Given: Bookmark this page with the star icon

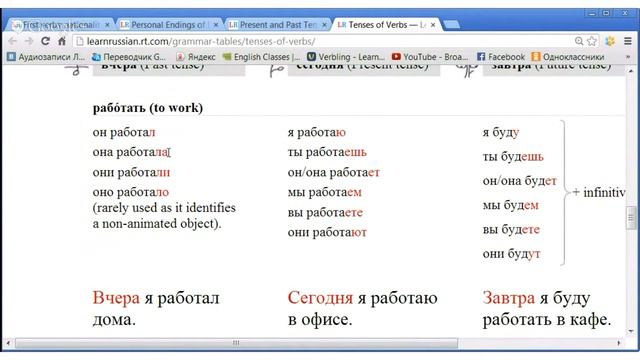Looking at the screenshot, I should (x=592, y=41).
